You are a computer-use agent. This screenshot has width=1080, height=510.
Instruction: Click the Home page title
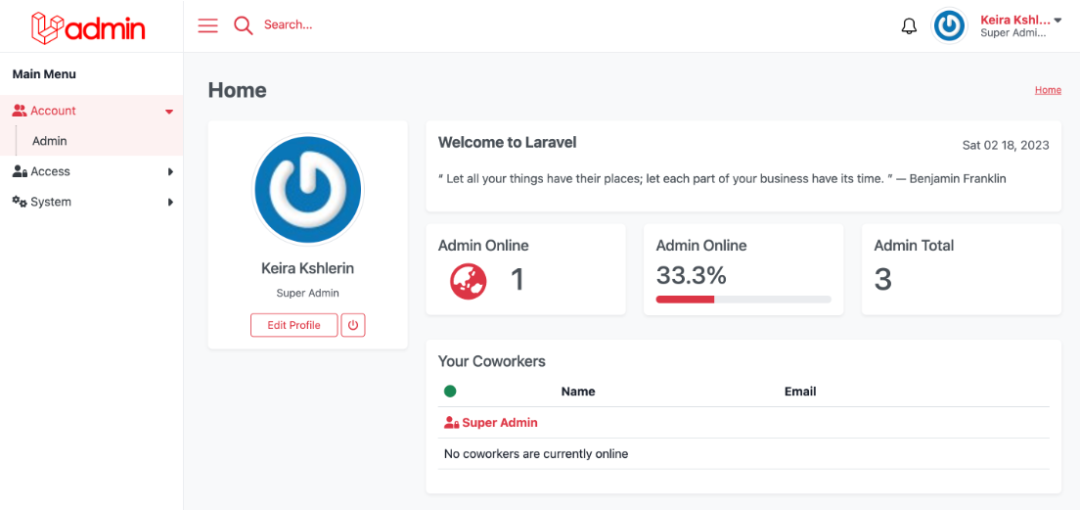pyautogui.click(x=237, y=90)
